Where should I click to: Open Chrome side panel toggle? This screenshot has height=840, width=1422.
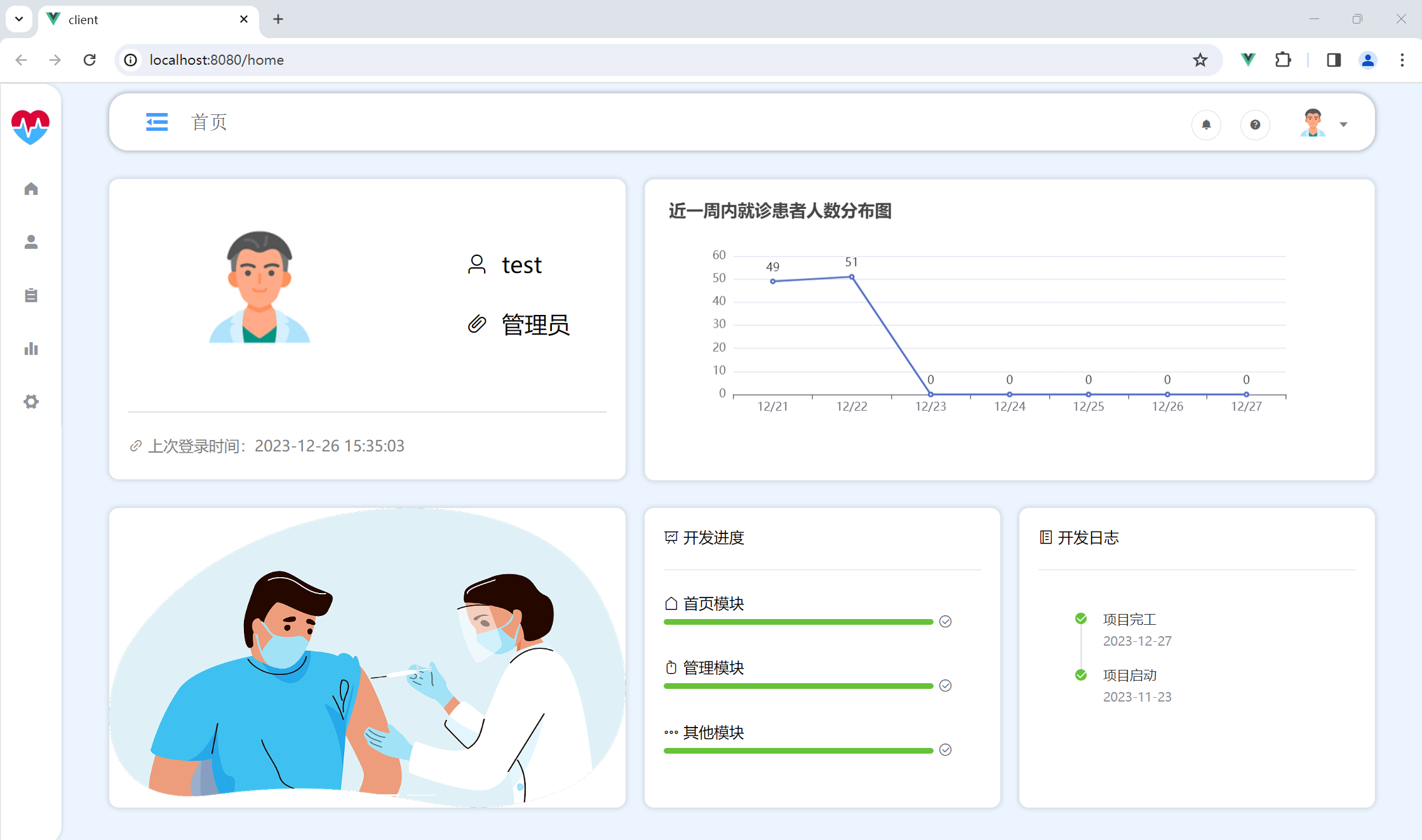[x=1333, y=60]
